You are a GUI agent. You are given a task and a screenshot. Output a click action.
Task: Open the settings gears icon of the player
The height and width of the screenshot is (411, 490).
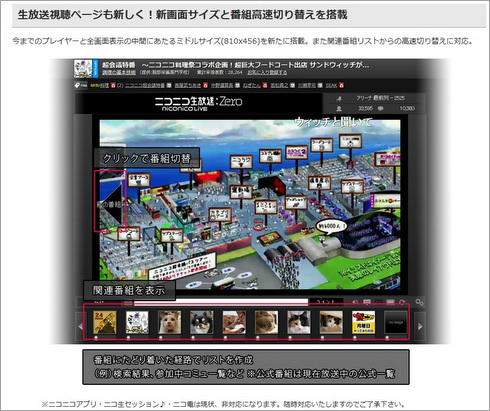419,302
